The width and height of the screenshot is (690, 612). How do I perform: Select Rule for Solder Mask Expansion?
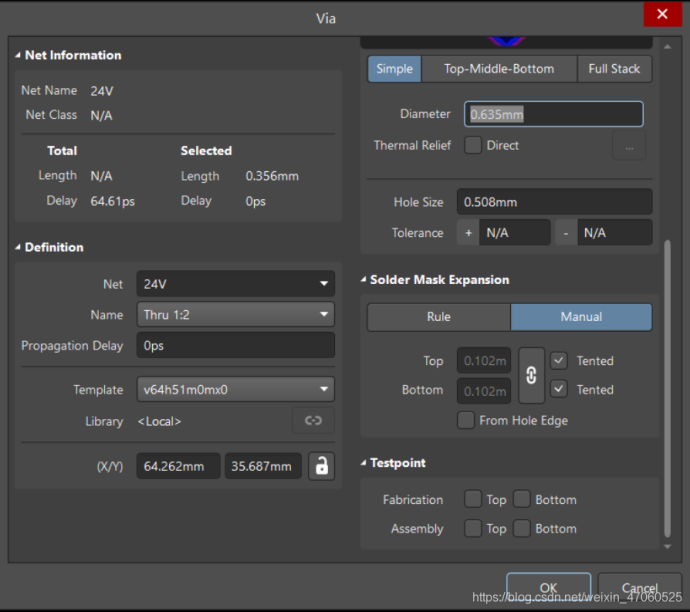[439, 317]
